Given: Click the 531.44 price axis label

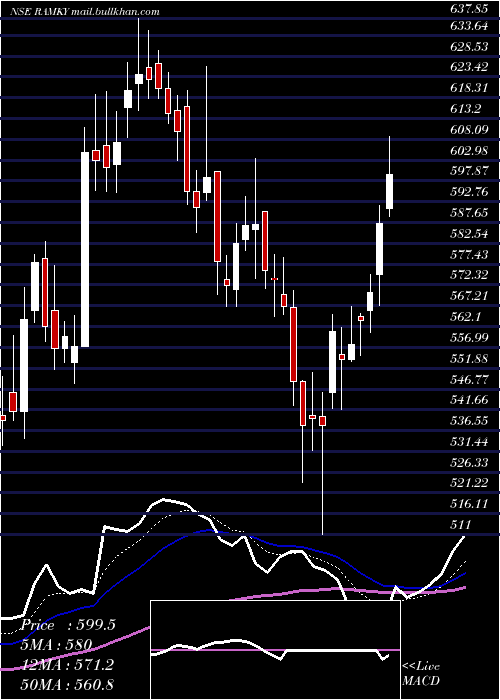Looking at the screenshot, I should tap(469, 442).
